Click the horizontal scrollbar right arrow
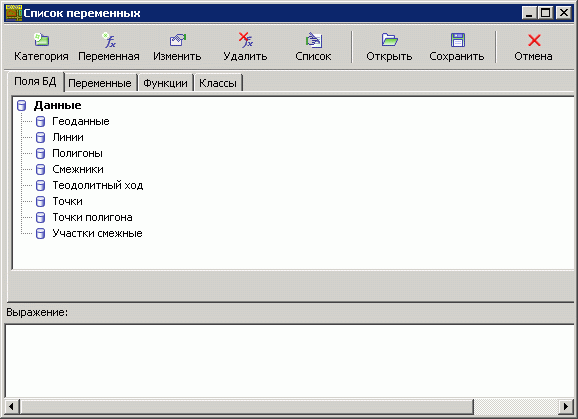The image size is (578, 419). [566, 407]
